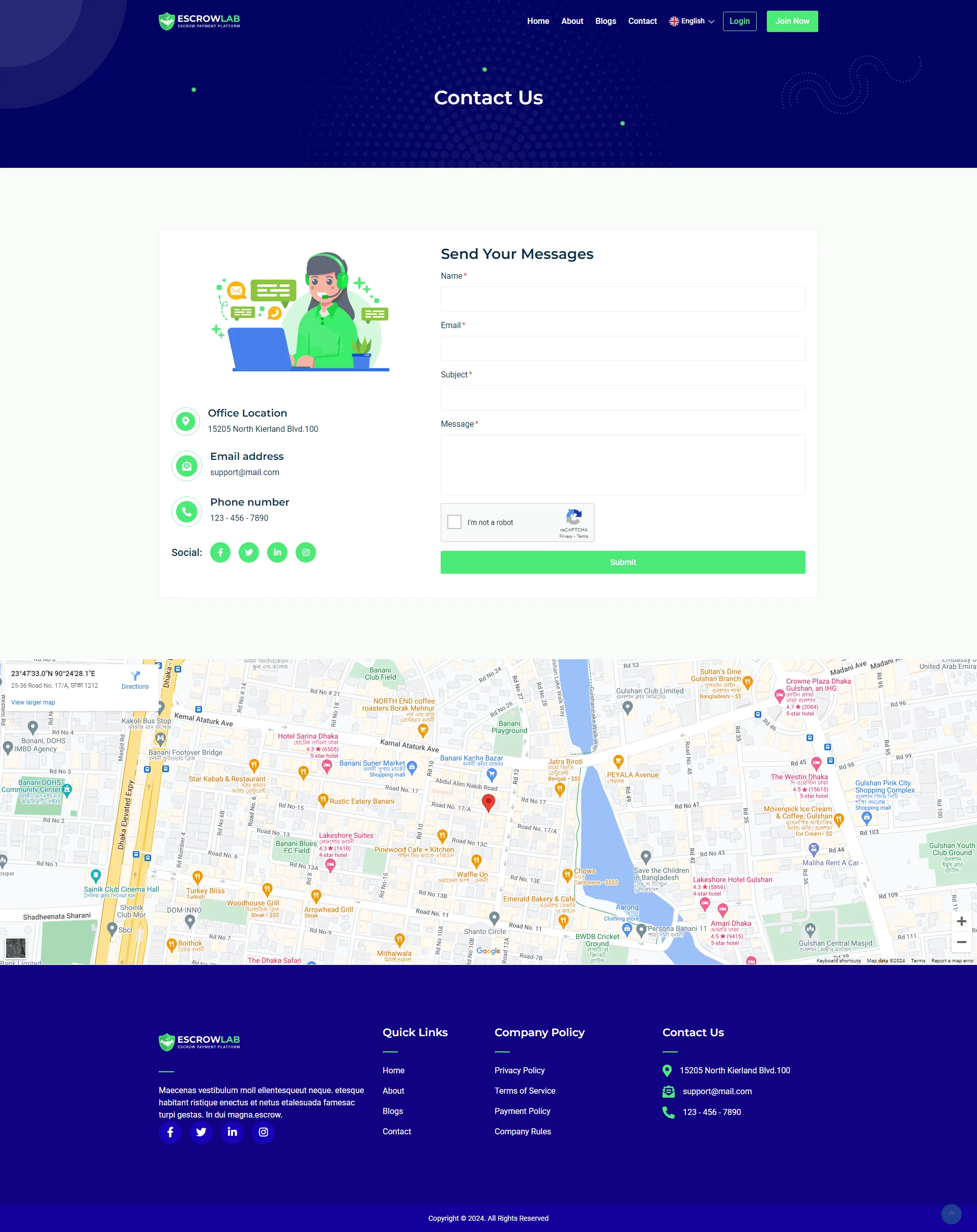Click the LinkedIn icon in contact card

tap(277, 552)
